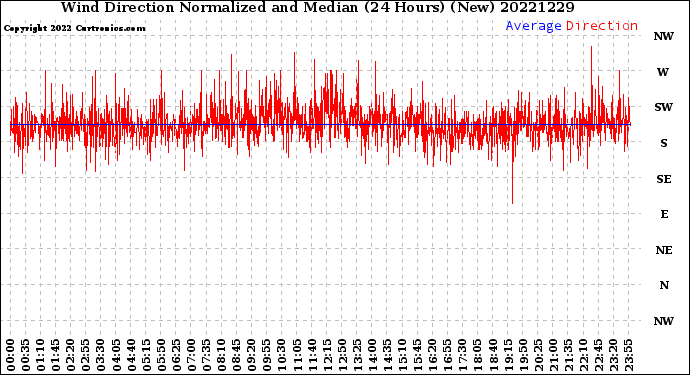Click the 14:00 time axis label
Image resolution: width=690 pixels, height=375 pixels.
(372, 355)
